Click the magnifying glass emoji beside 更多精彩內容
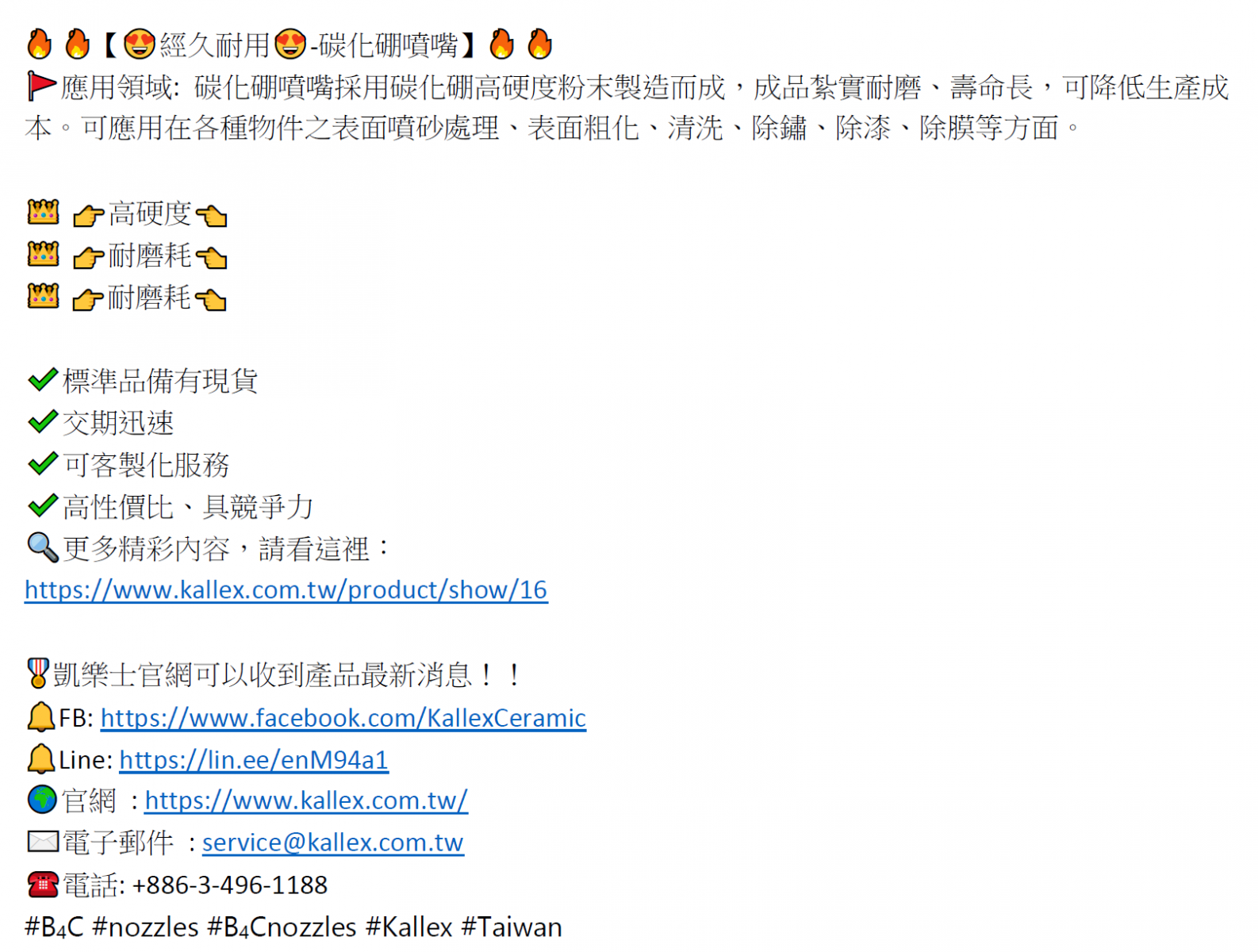 click(x=43, y=547)
